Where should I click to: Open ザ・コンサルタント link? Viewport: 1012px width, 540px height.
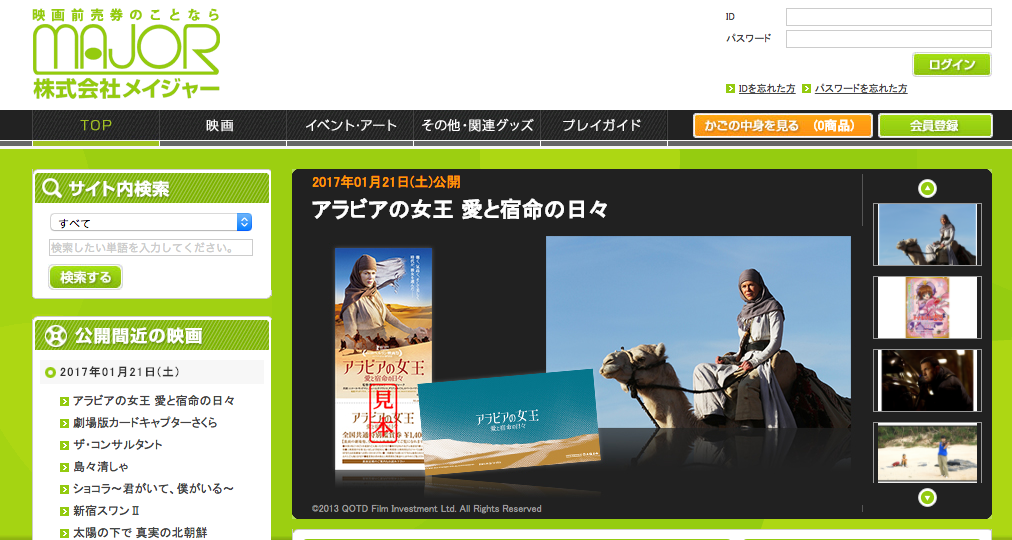(118, 445)
